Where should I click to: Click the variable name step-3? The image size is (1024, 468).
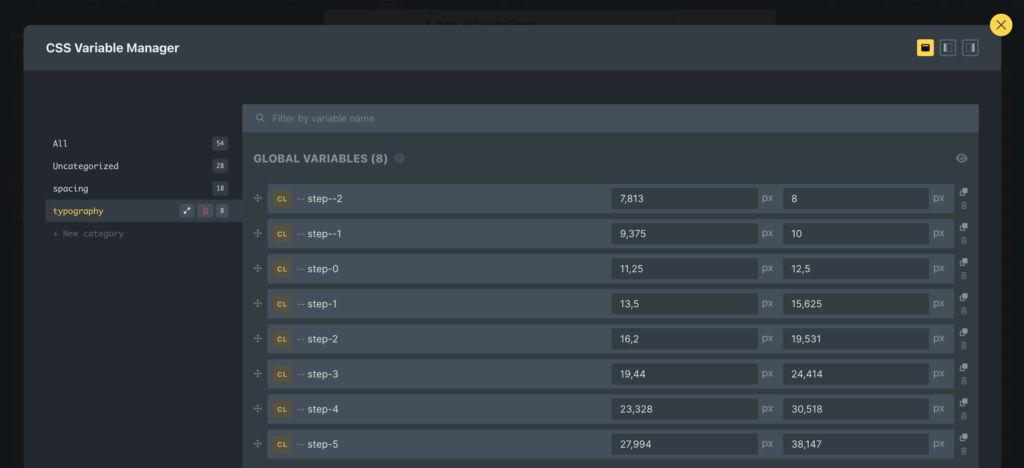tap(323, 374)
